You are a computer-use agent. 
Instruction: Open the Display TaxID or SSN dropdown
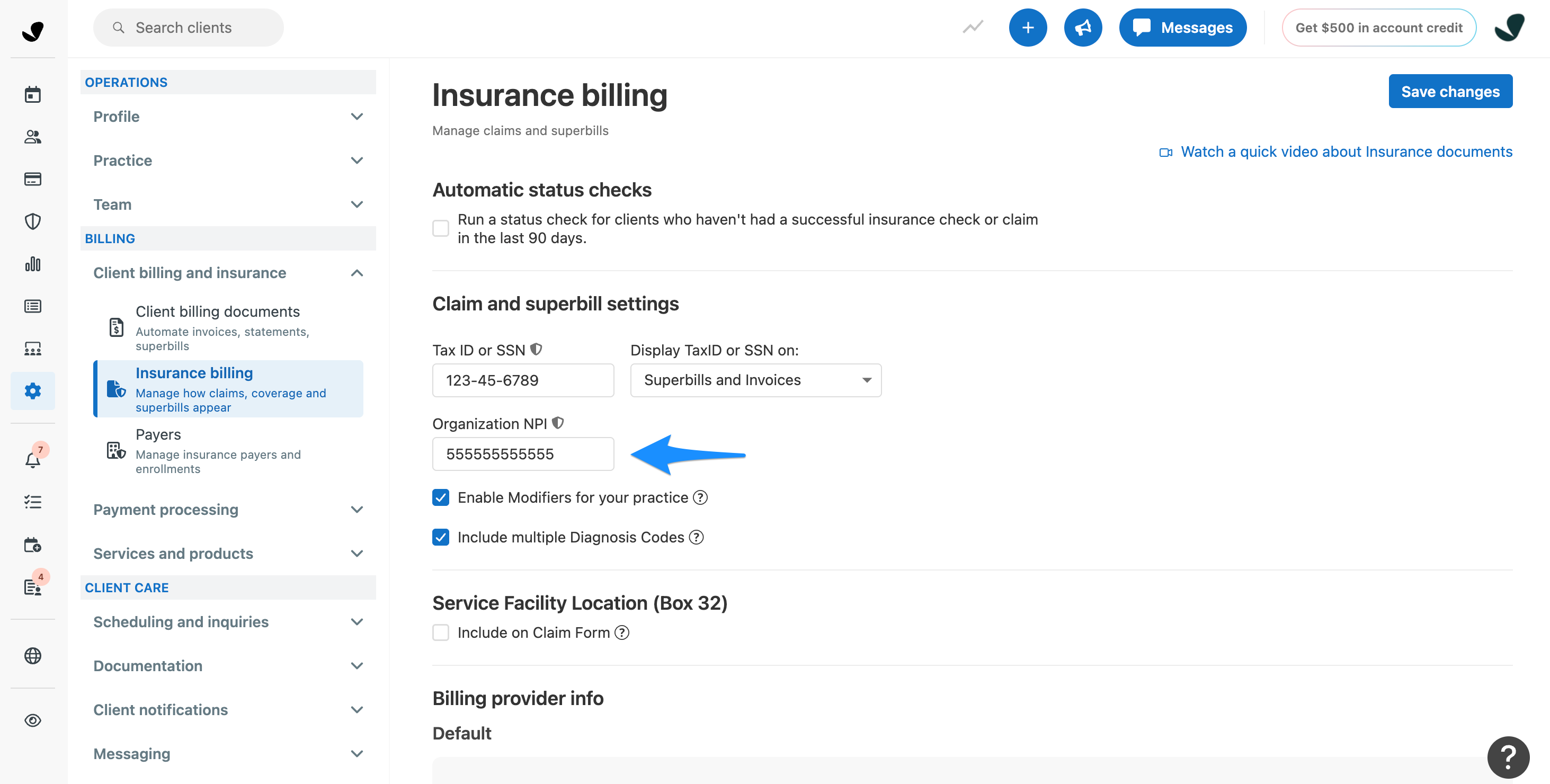coord(755,380)
